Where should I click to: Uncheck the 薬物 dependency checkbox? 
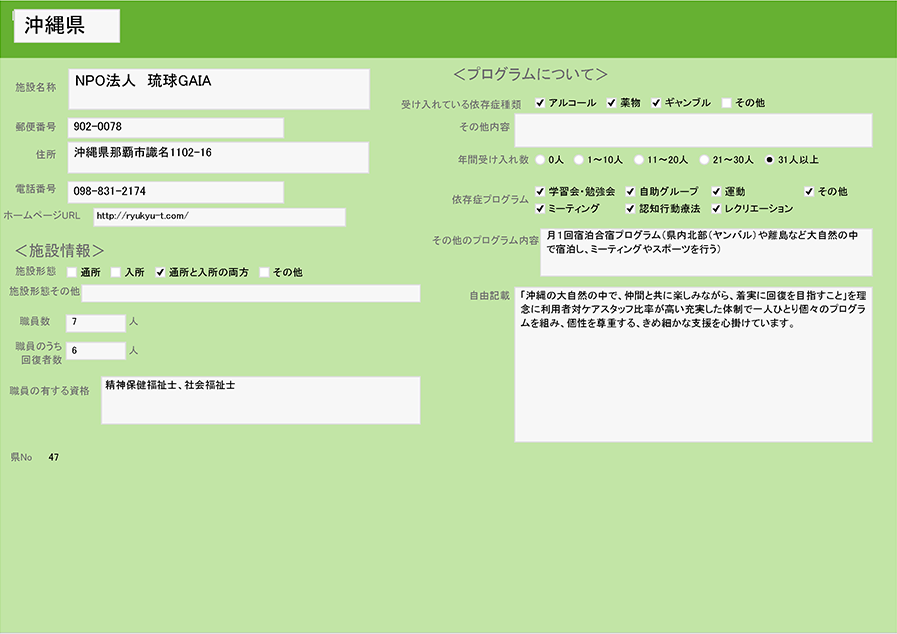tap(611, 103)
